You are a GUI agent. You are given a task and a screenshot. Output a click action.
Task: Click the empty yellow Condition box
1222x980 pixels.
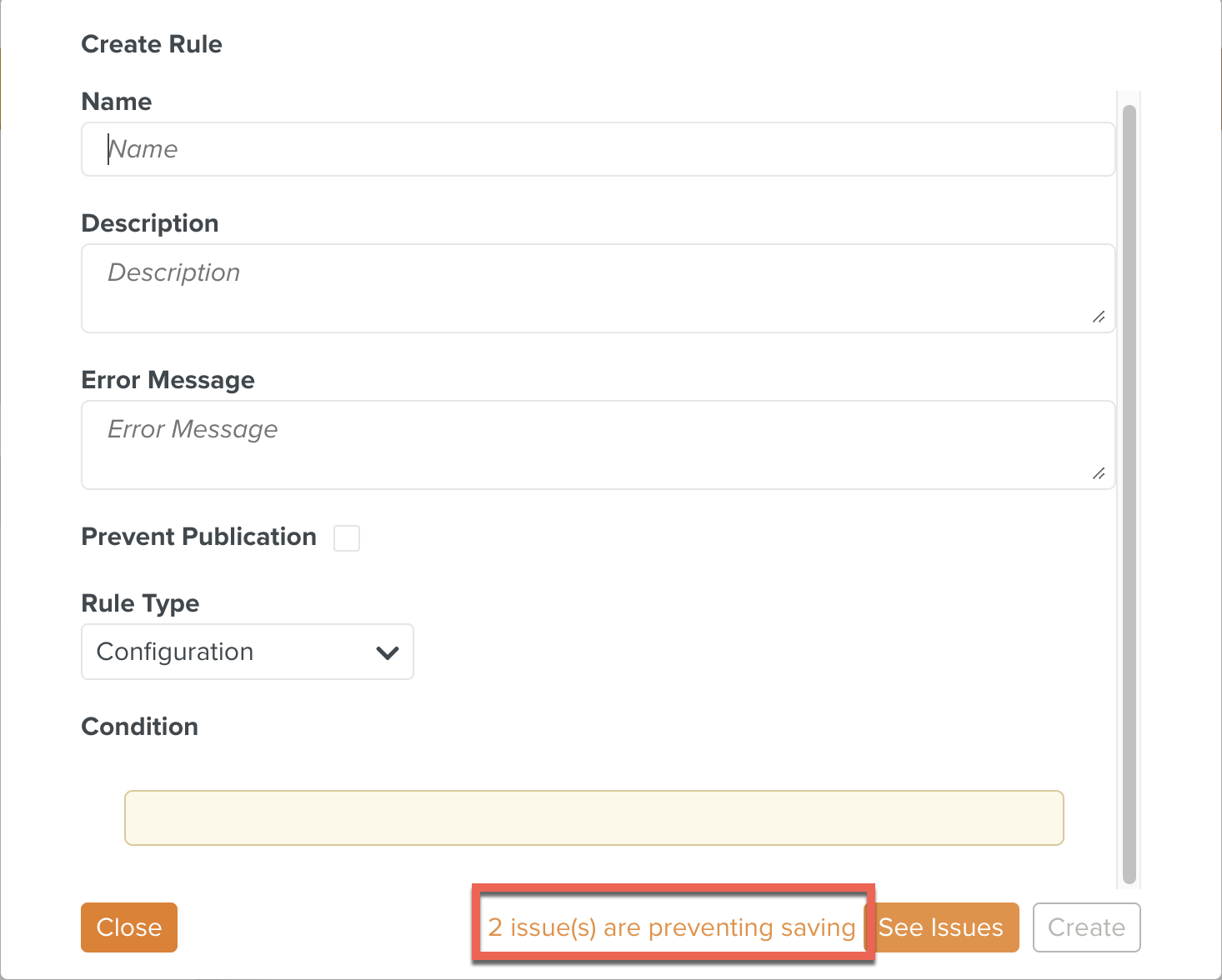click(x=593, y=817)
